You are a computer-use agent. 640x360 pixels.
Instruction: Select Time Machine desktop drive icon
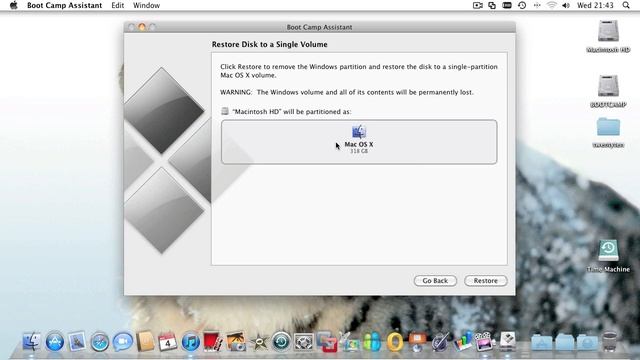(x=608, y=250)
